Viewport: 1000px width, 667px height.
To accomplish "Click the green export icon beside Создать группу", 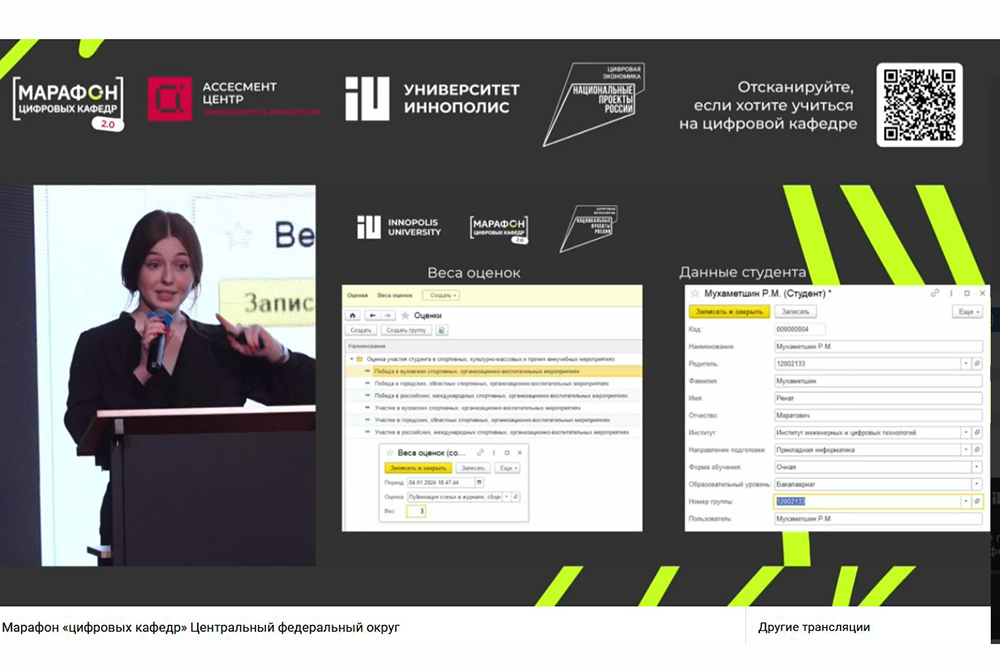I will tap(442, 329).
